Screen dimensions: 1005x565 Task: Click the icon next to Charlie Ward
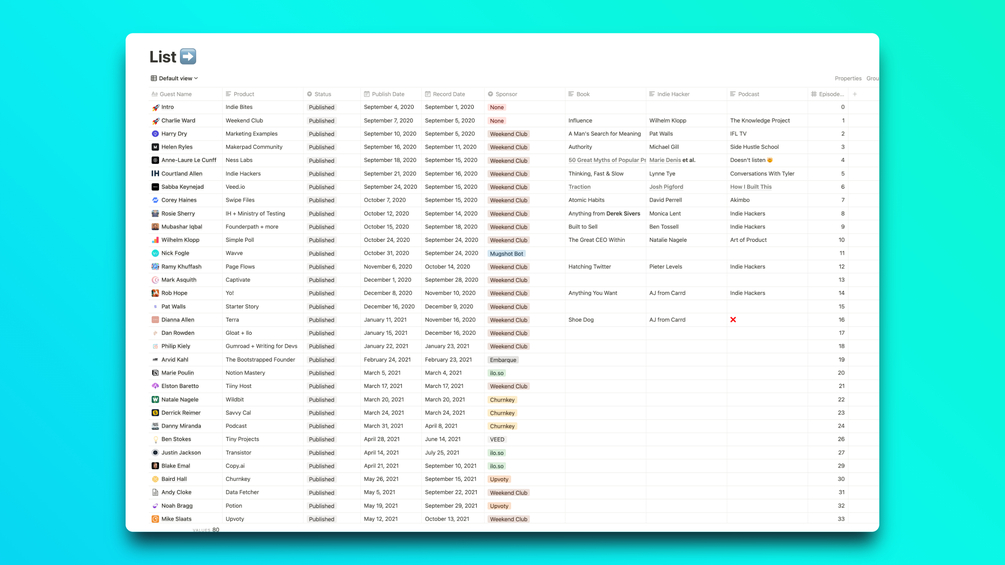(155, 120)
